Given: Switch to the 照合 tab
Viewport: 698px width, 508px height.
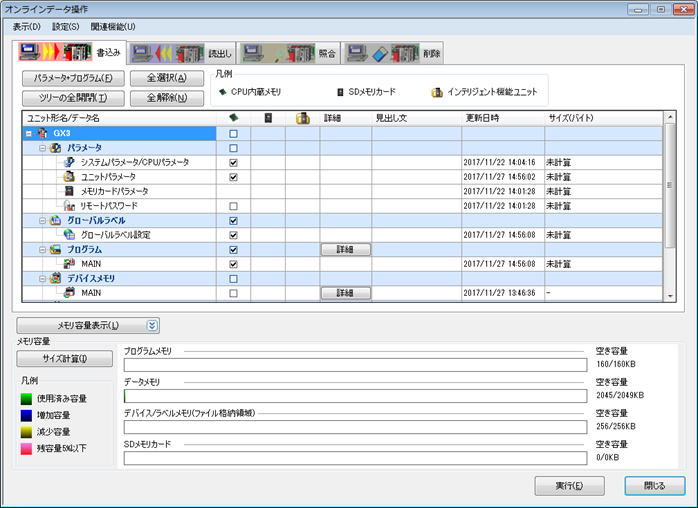Looking at the screenshot, I should [x=289, y=53].
